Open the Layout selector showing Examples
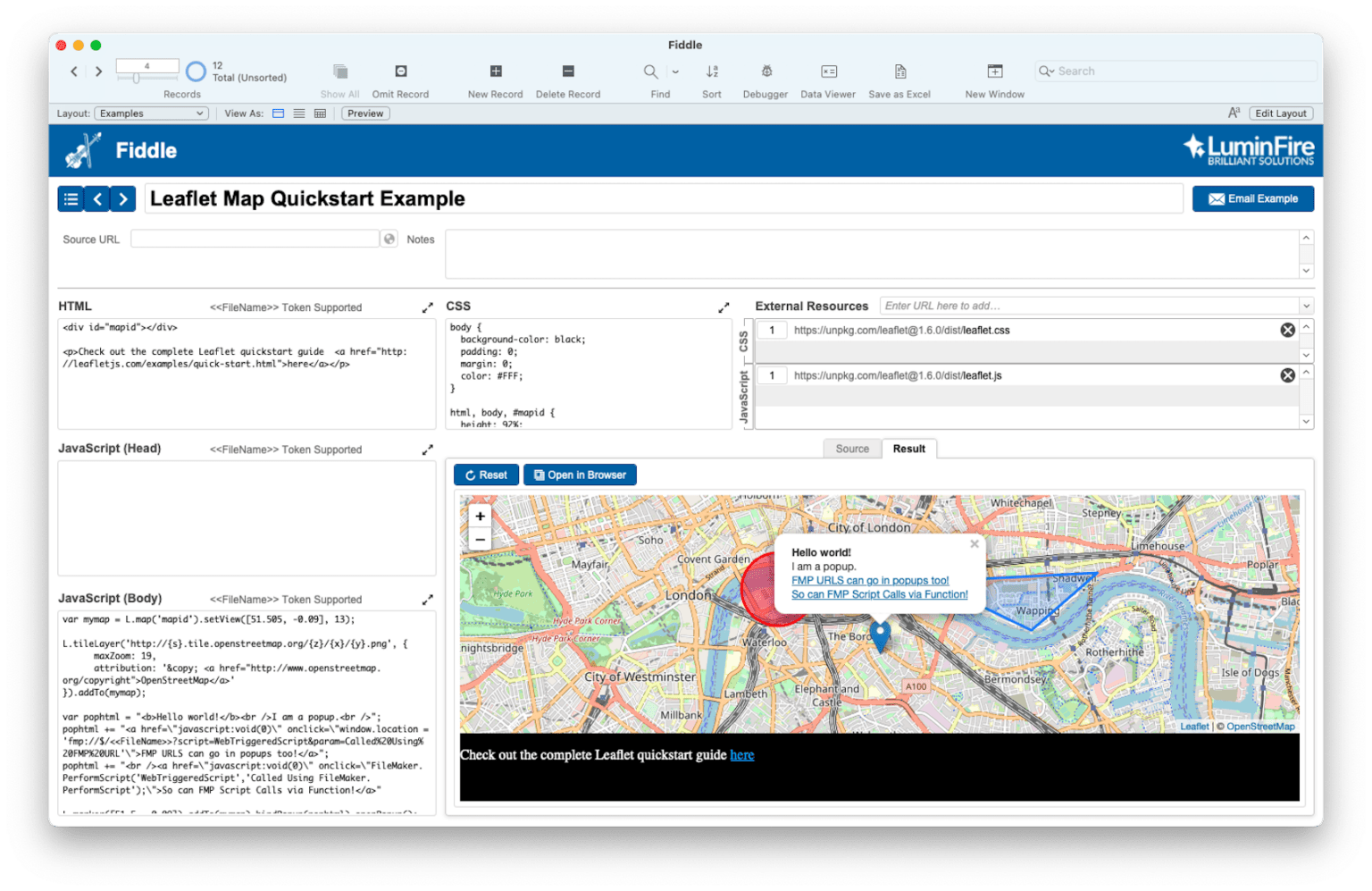 click(x=151, y=113)
